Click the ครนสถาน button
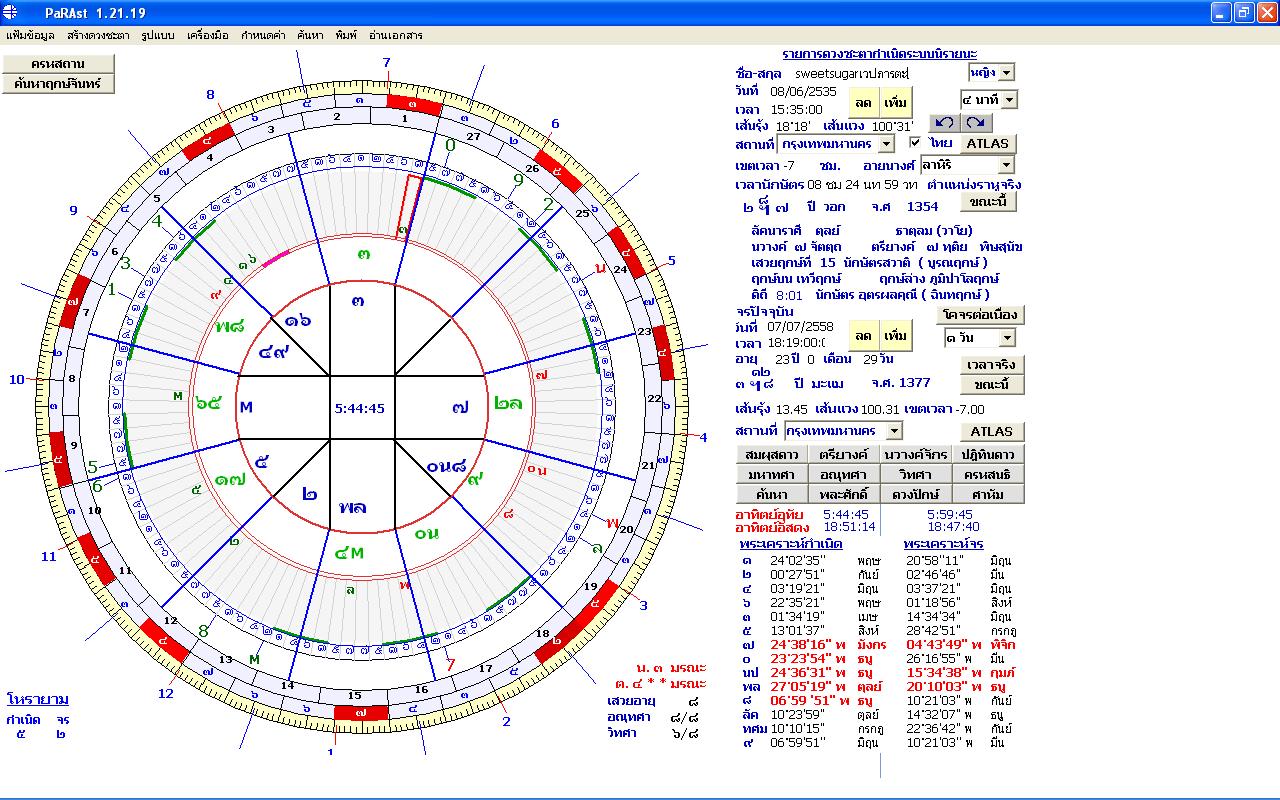This screenshot has height=800, width=1280. [x=59, y=63]
